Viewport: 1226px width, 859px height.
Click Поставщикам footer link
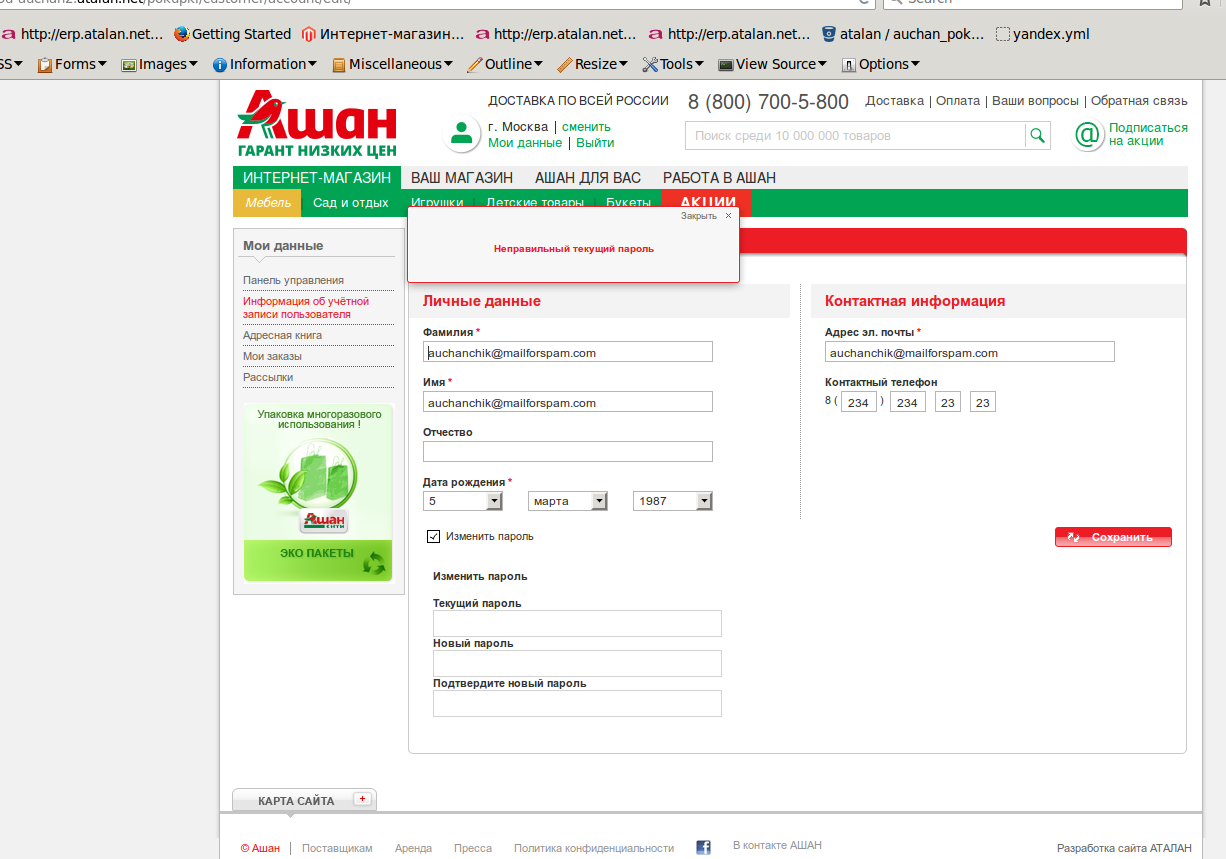(337, 848)
